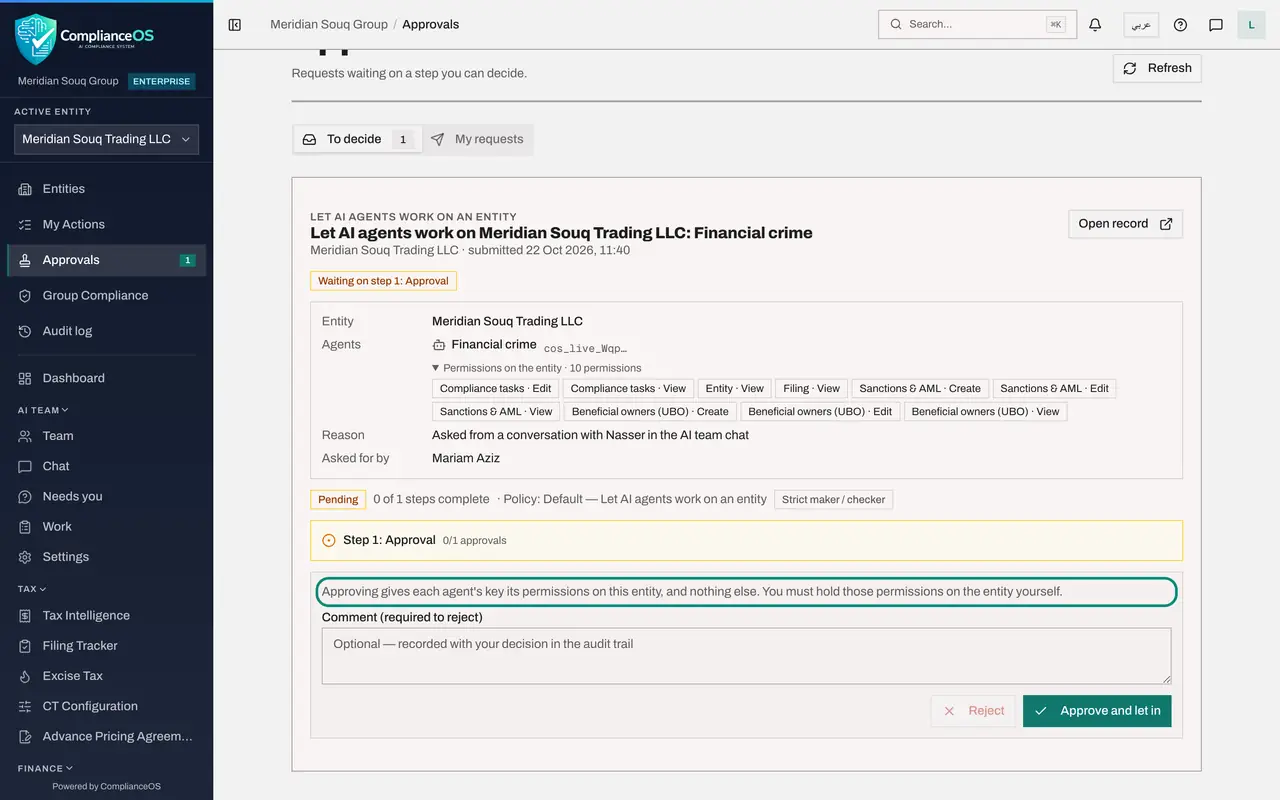The image size is (1280, 800).
Task: Click Approve and let in
Action: (x=1097, y=711)
